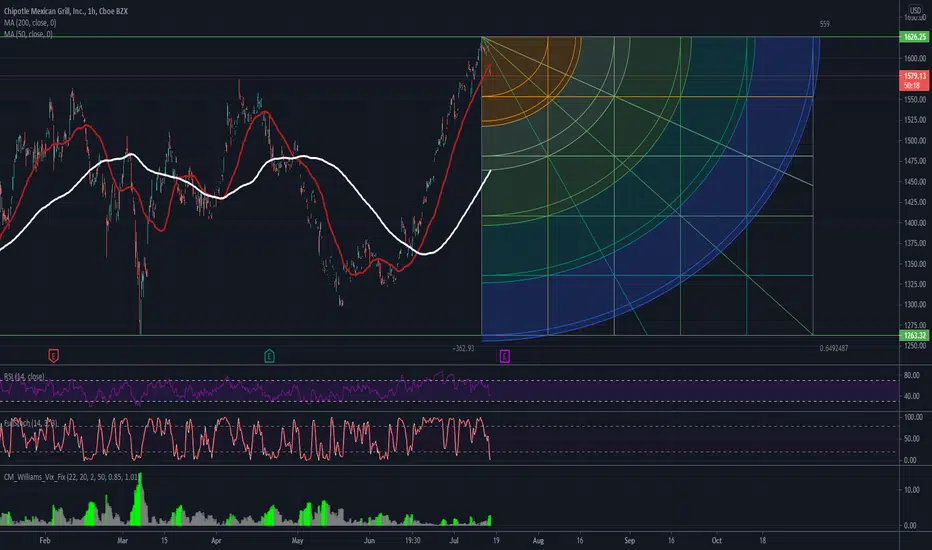Image resolution: width=932 pixels, height=550 pixels.
Task: Click the 0.6492487 value under the Gann box
Action: coord(833,348)
